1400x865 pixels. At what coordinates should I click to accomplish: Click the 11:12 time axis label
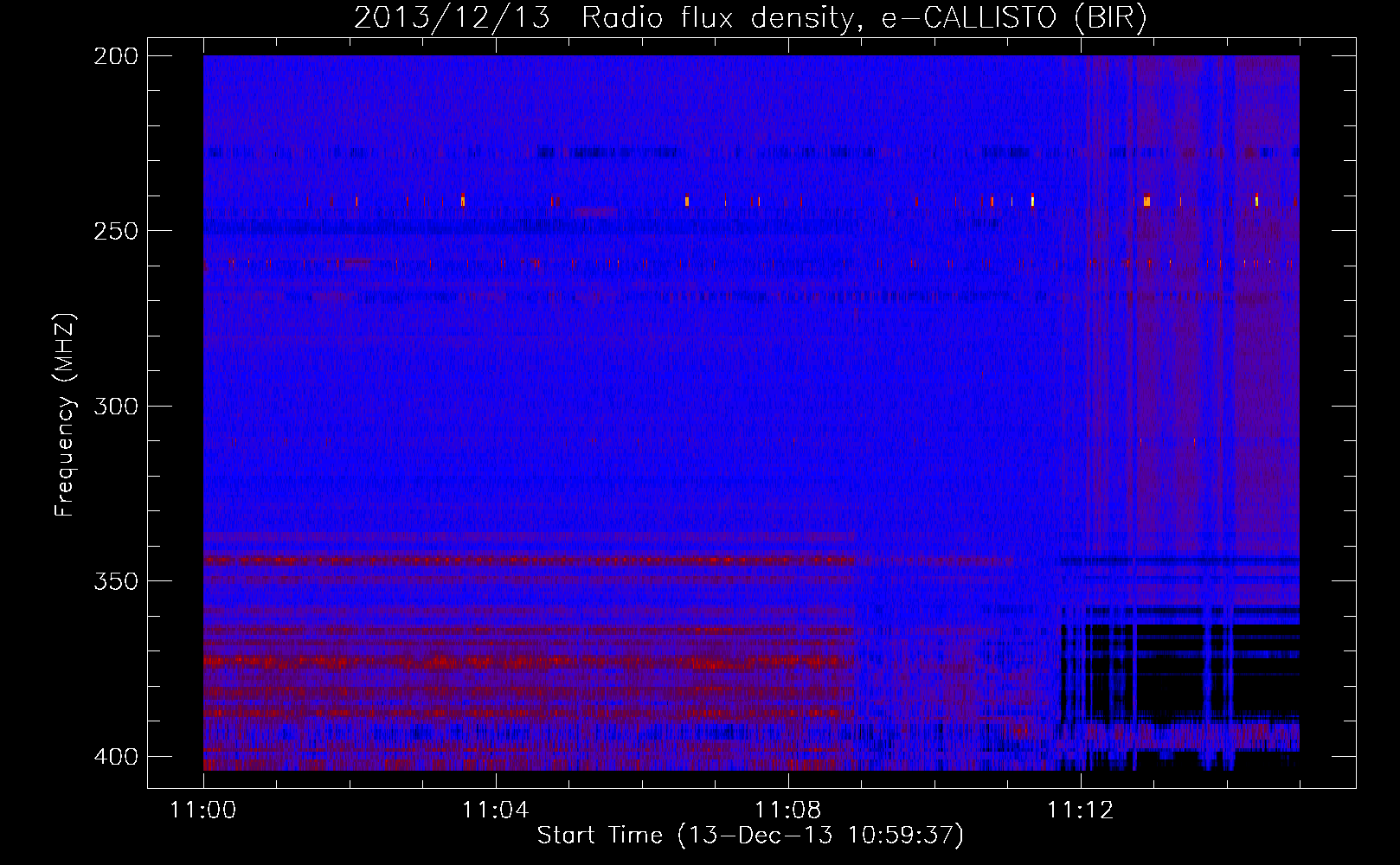pyautogui.click(x=1080, y=811)
